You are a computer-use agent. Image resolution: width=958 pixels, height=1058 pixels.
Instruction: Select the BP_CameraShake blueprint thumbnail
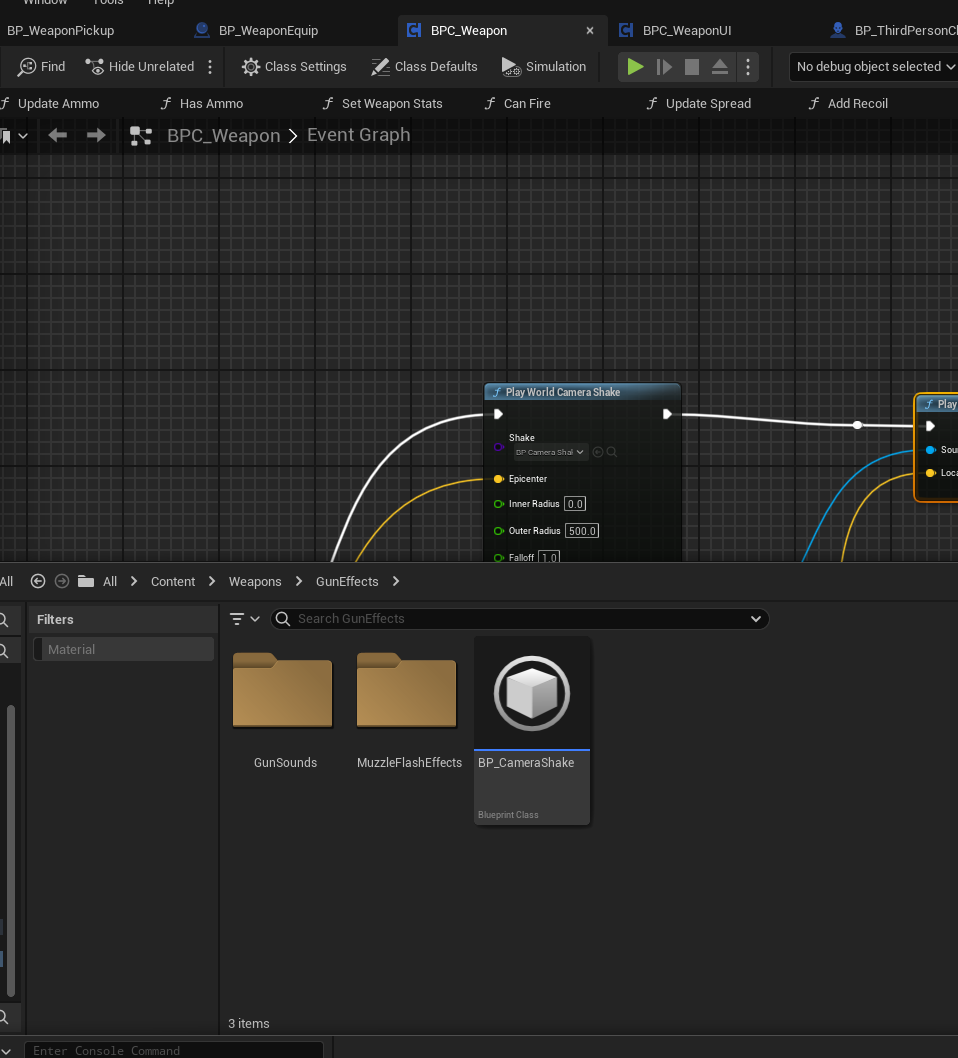click(532, 693)
